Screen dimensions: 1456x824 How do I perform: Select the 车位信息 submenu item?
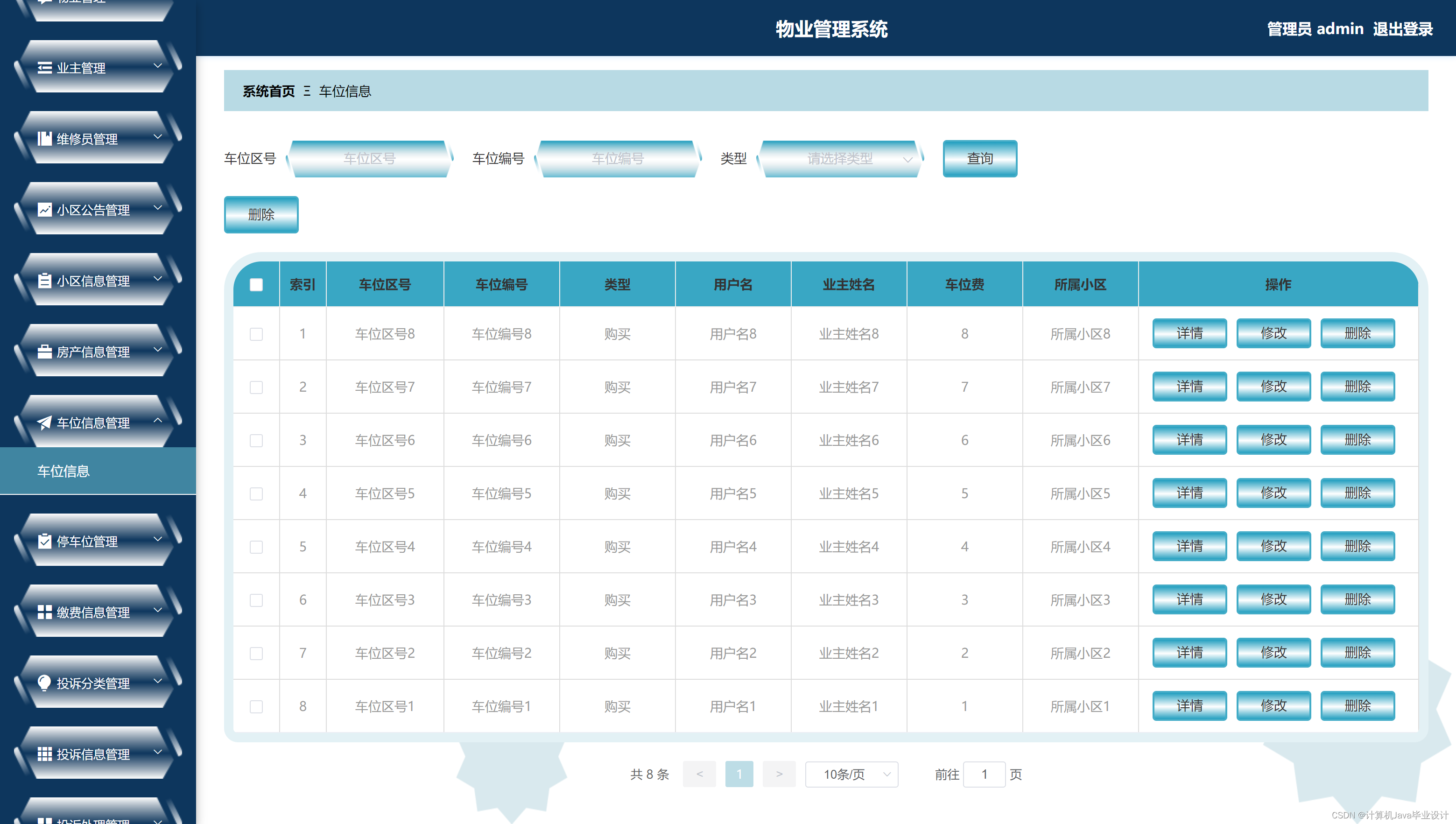[x=63, y=471]
